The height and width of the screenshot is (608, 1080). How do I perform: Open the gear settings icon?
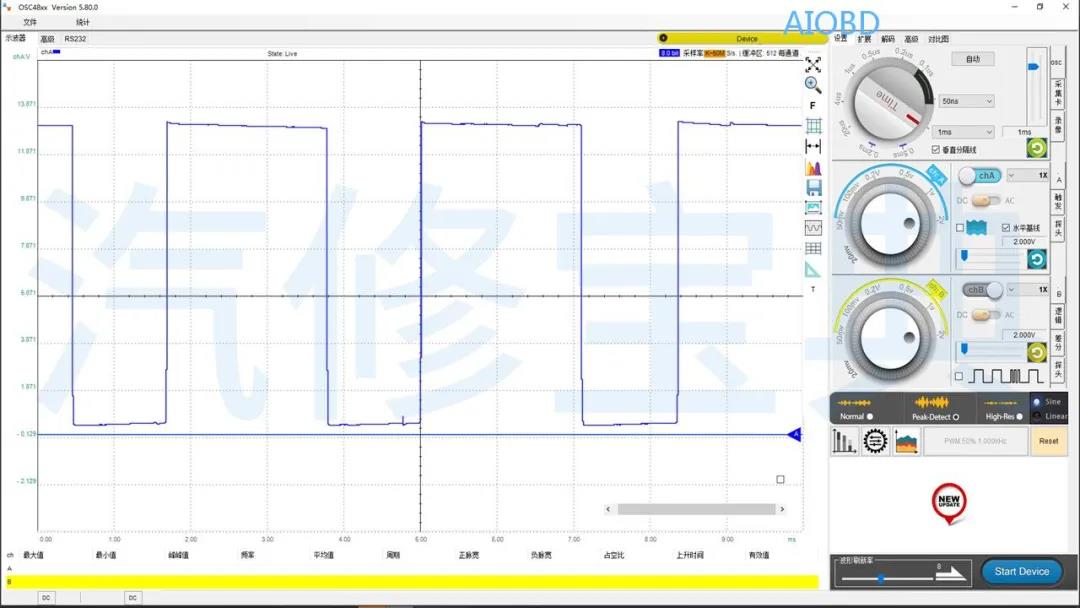875,441
